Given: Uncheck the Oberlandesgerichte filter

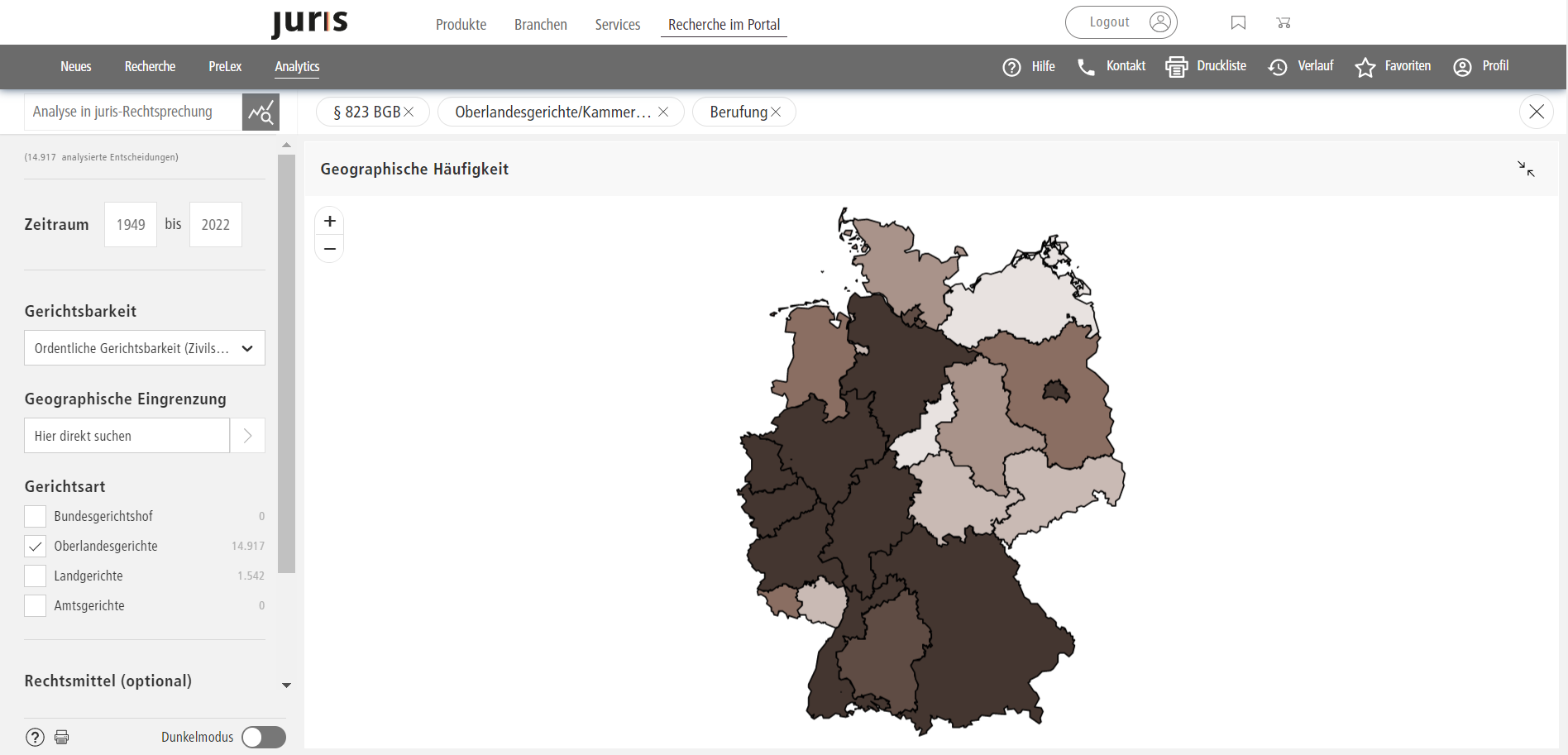Looking at the screenshot, I should click(35, 546).
